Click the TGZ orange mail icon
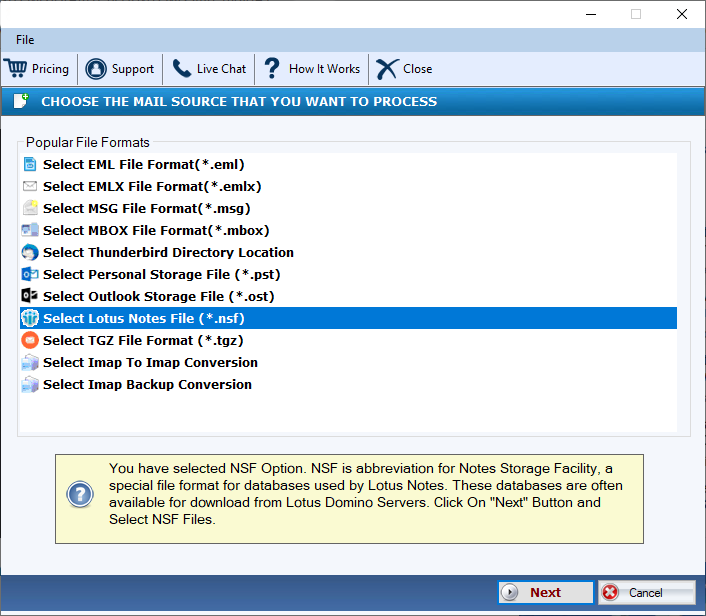This screenshot has height=616, width=706. (x=30, y=340)
